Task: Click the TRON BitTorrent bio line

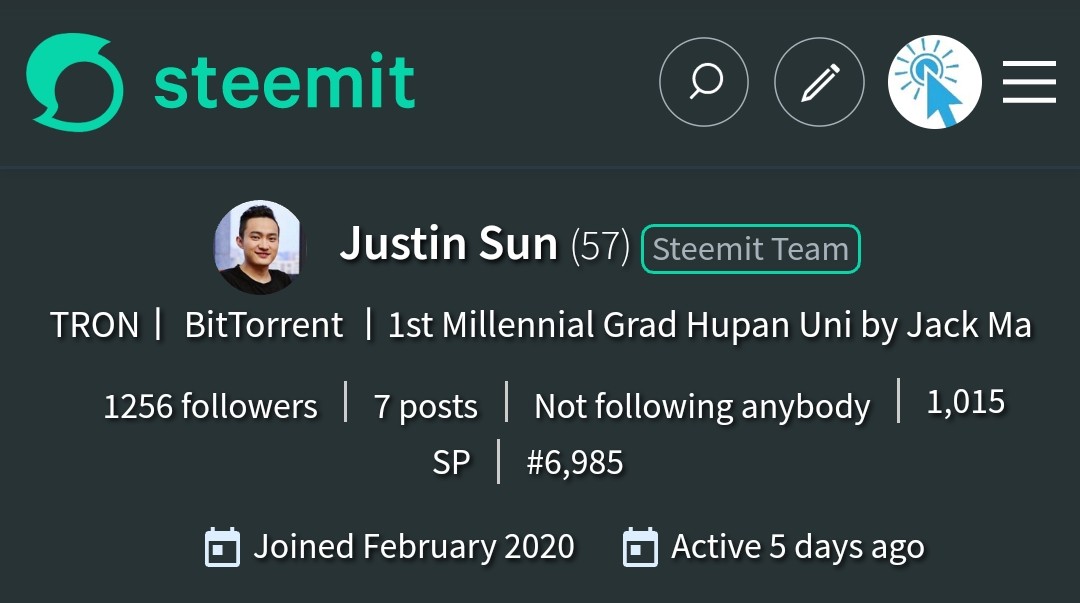Action: tap(540, 325)
